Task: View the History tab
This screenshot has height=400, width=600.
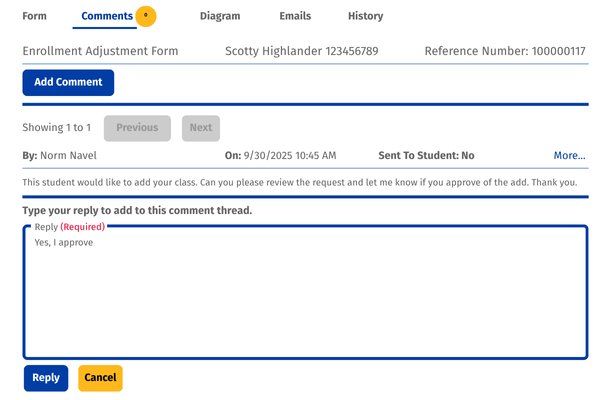Action: pyautogui.click(x=365, y=16)
